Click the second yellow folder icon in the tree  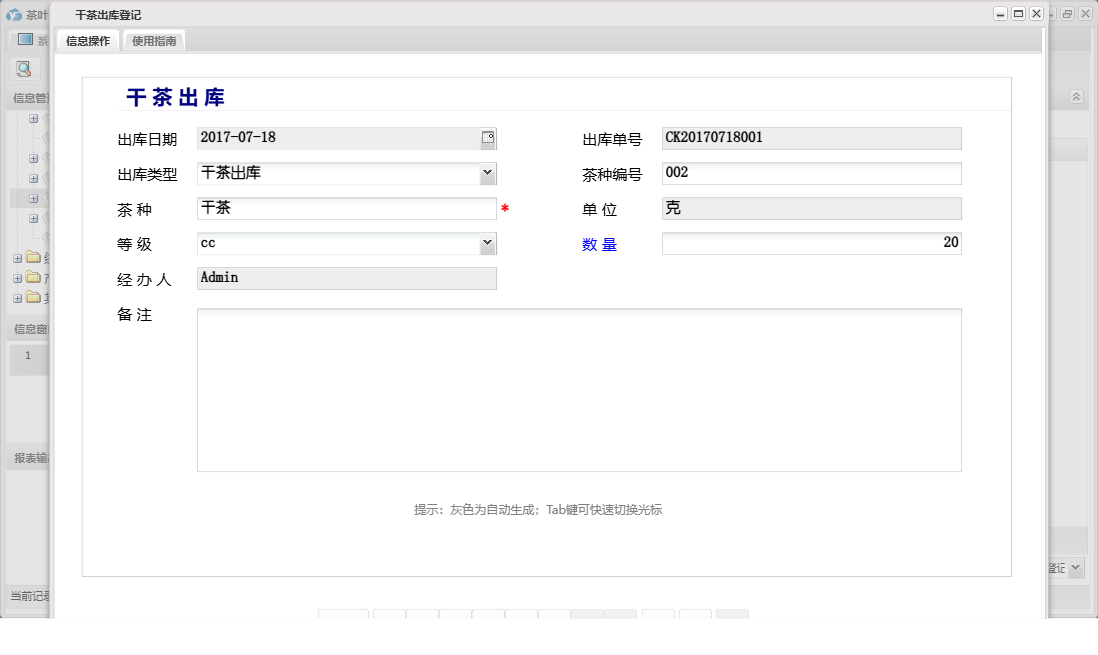click(x=32, y=278)
